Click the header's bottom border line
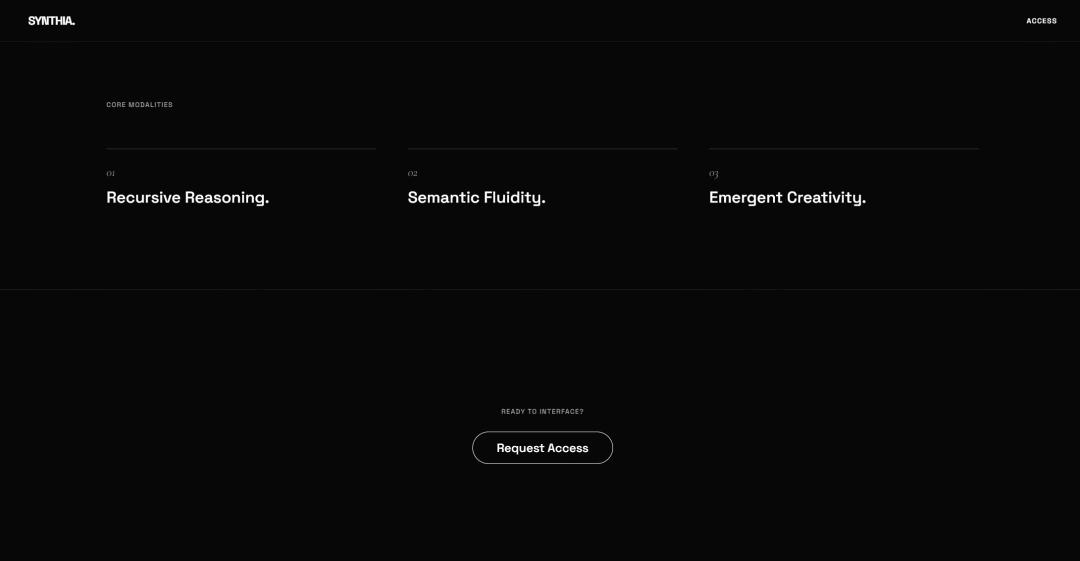 click(x=540, y=41)
